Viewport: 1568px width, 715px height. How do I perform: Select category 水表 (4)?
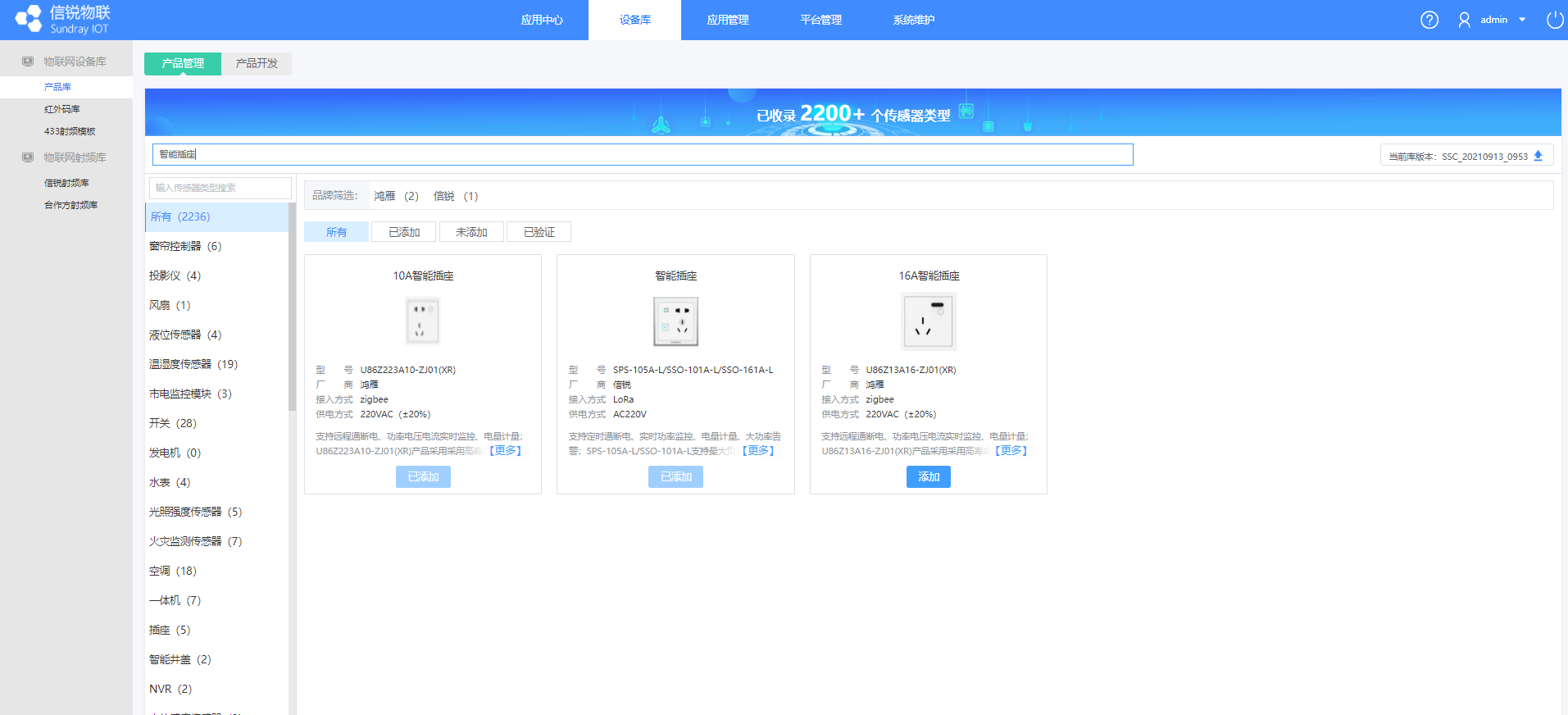pyautogui.click(x=216, y=482)
